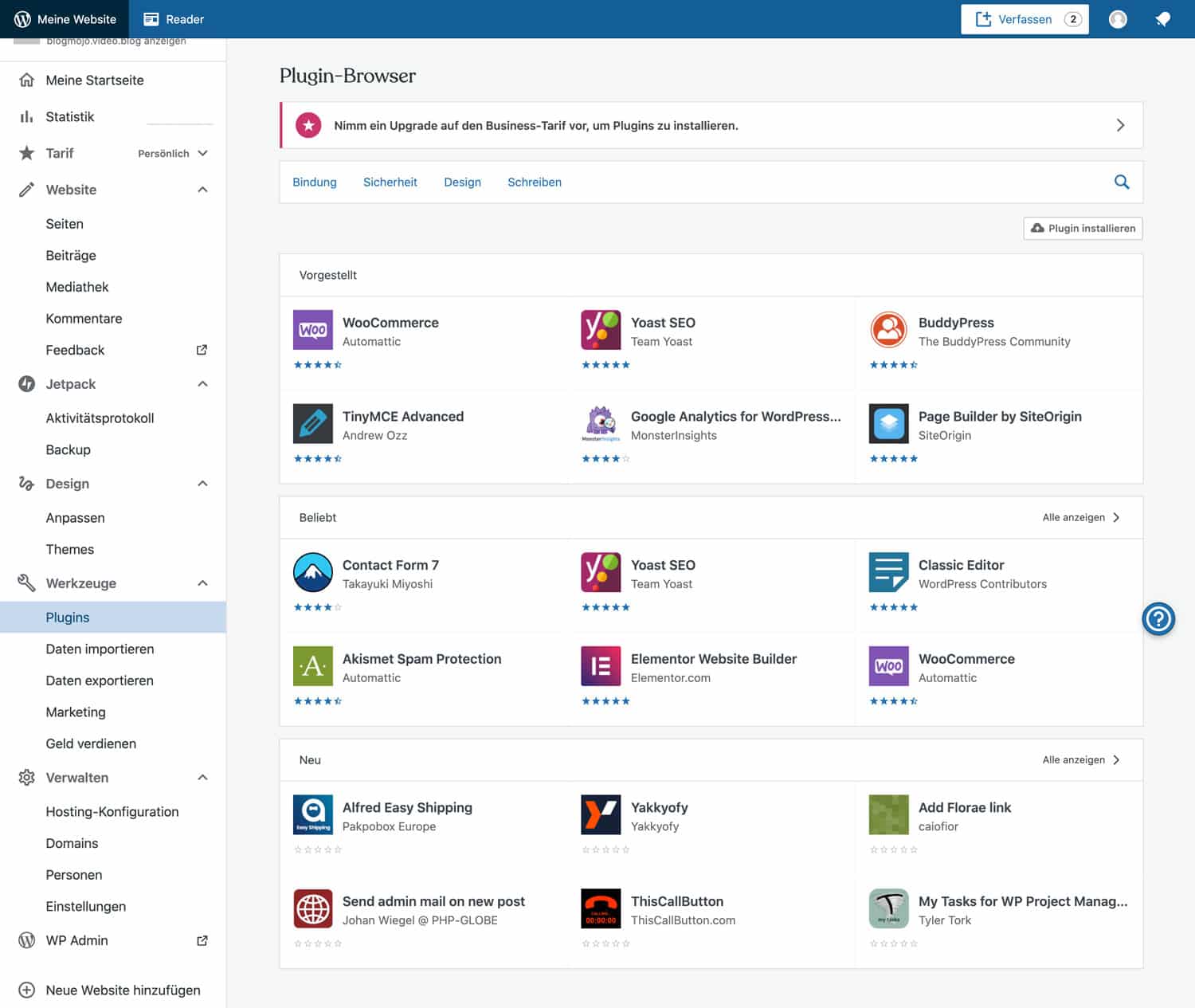Collapse the Website sidebar section
Viewport: 1195px width, 1008px height.
202,190
